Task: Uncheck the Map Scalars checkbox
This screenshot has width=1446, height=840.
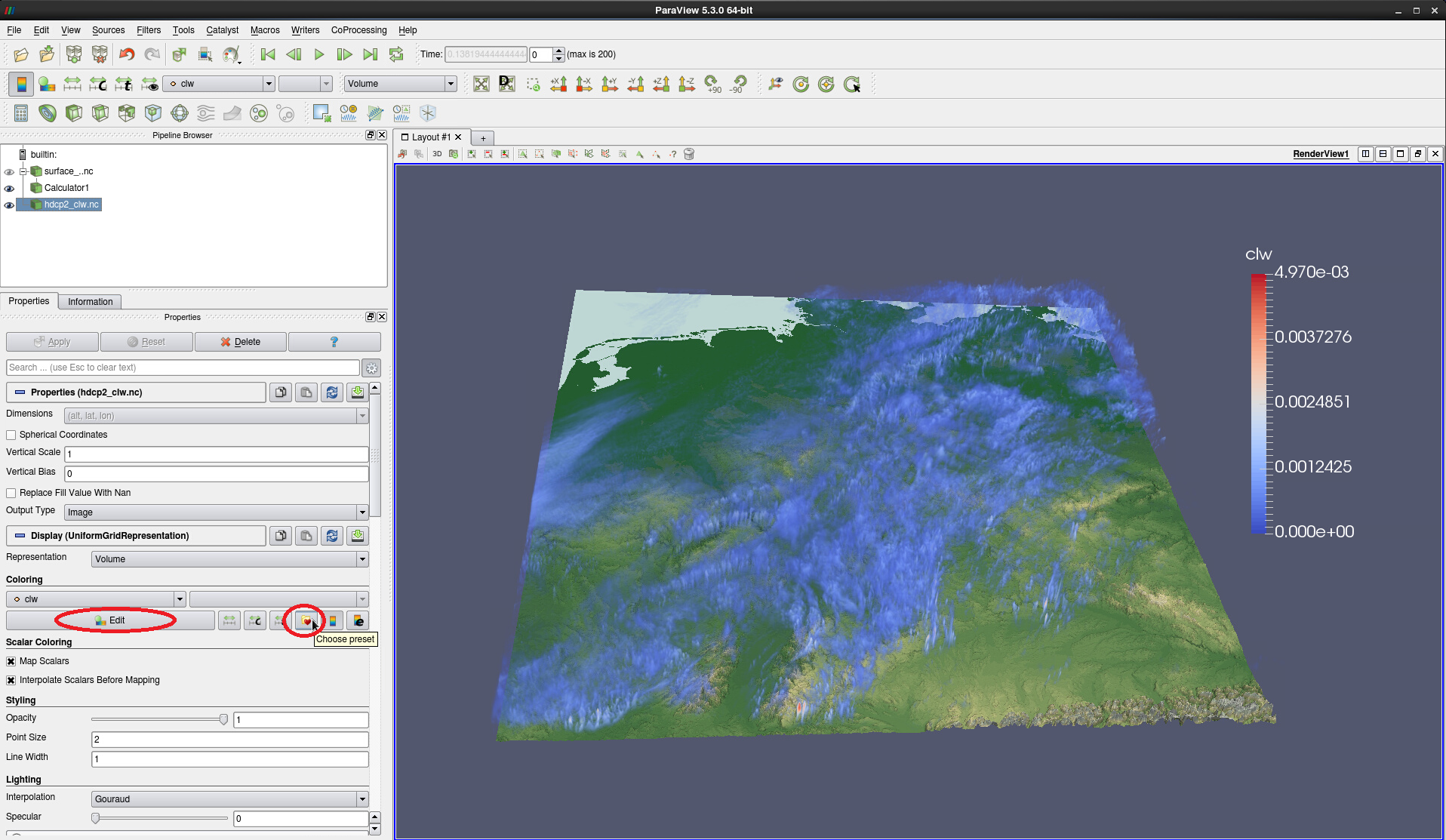Action: point(11,662)
